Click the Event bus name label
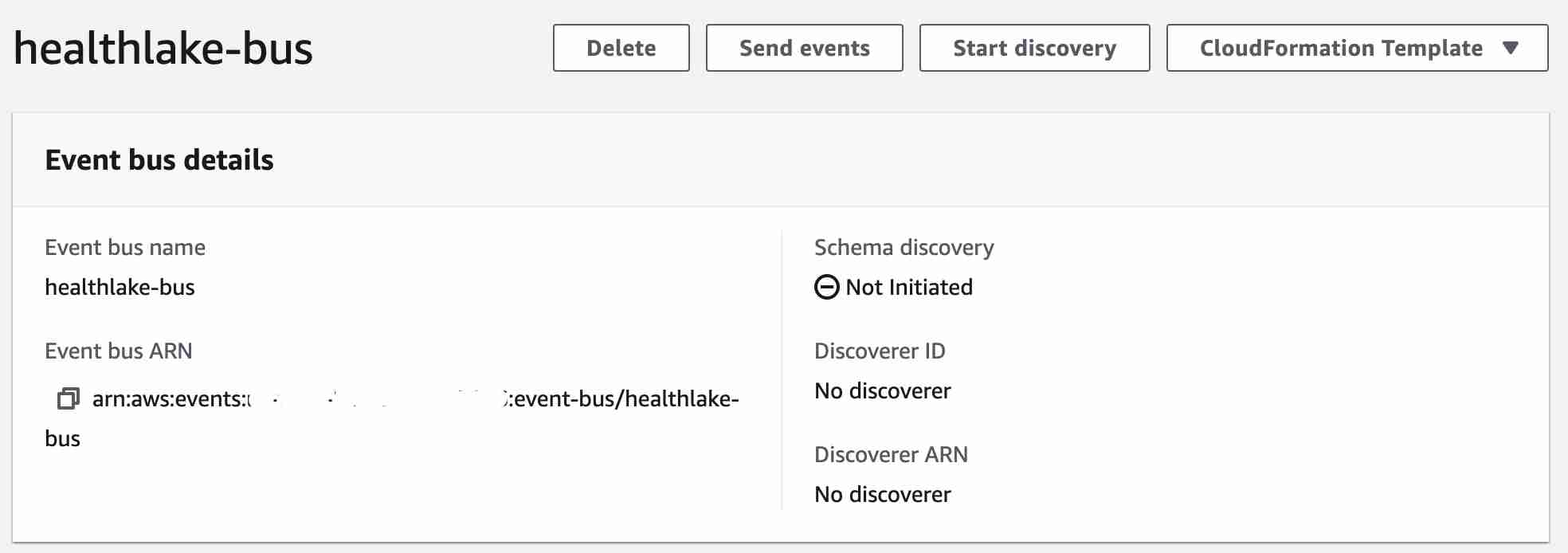 tap(125, 248)
